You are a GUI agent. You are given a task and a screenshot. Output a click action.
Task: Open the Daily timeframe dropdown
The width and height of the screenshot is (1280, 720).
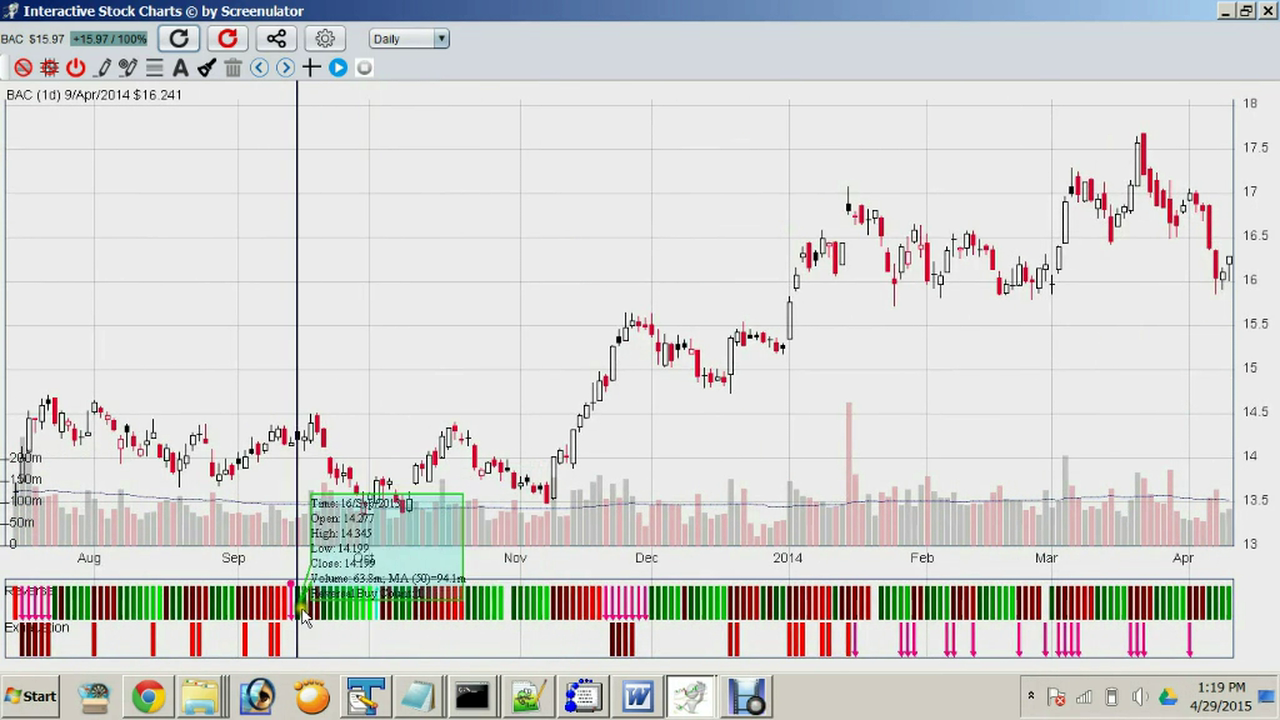pos(408,38)
